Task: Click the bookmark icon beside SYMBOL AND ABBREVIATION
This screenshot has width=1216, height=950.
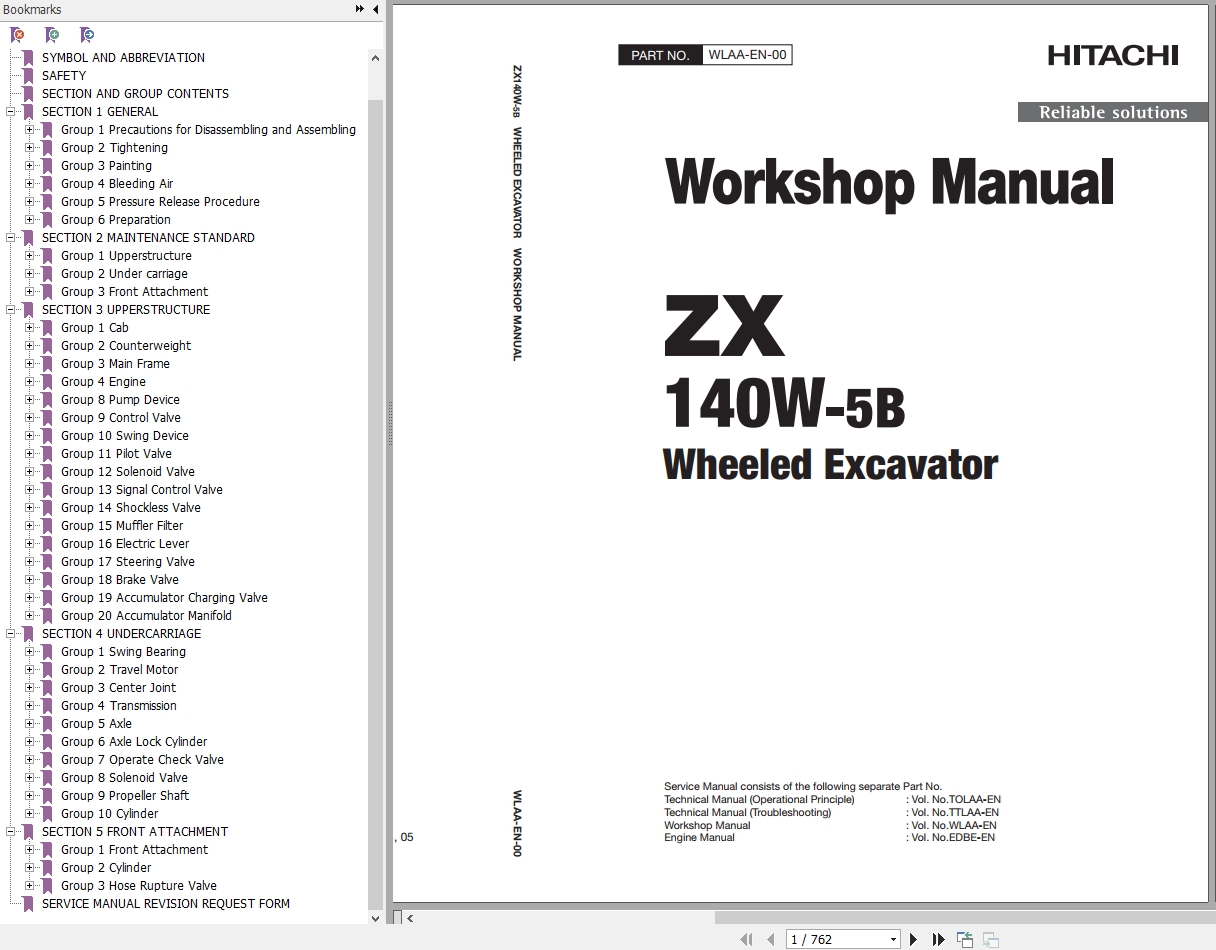Action: coord(28,58)
